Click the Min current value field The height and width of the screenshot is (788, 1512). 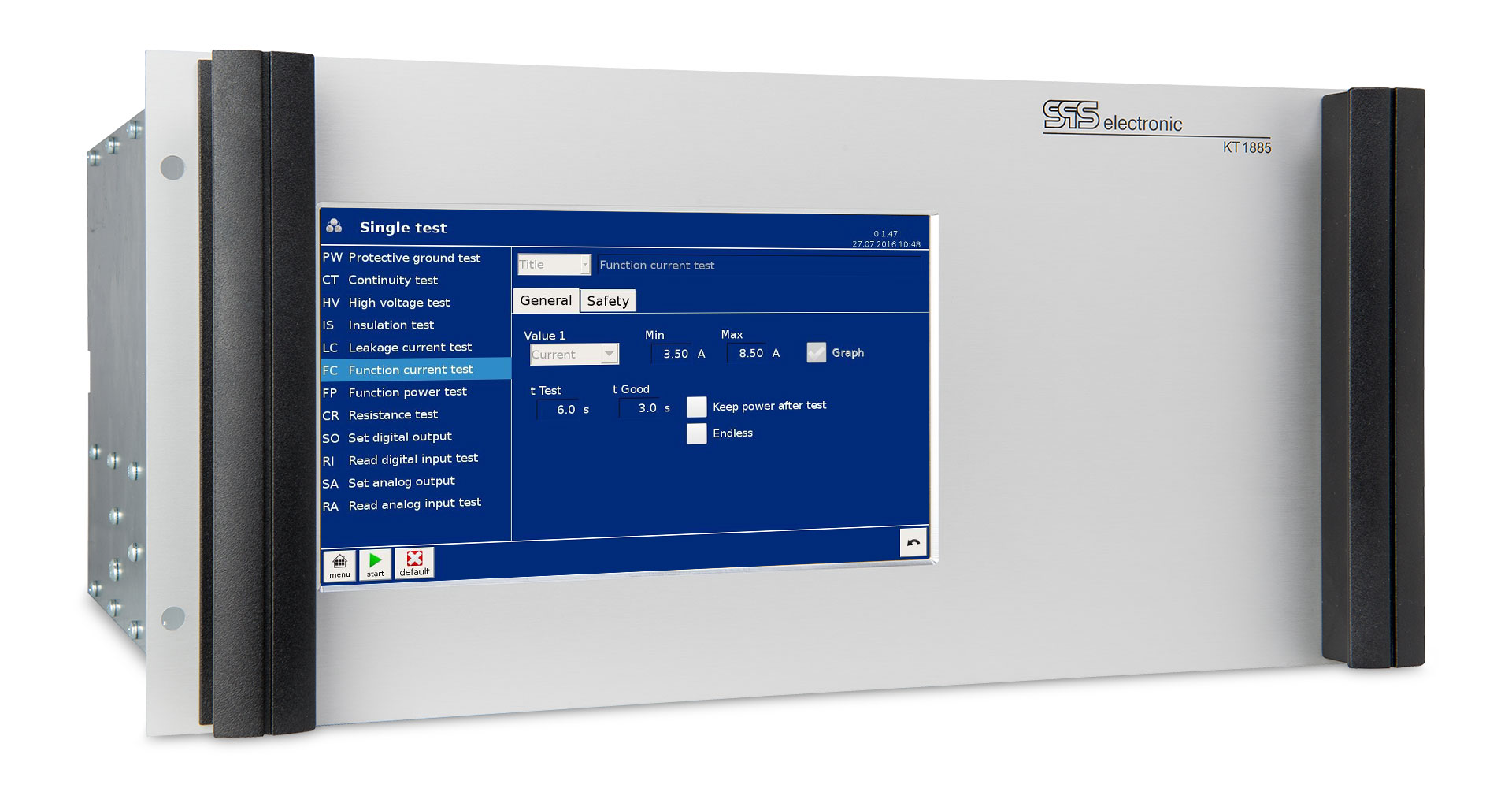pyautogui.click(x=675, y=354)
